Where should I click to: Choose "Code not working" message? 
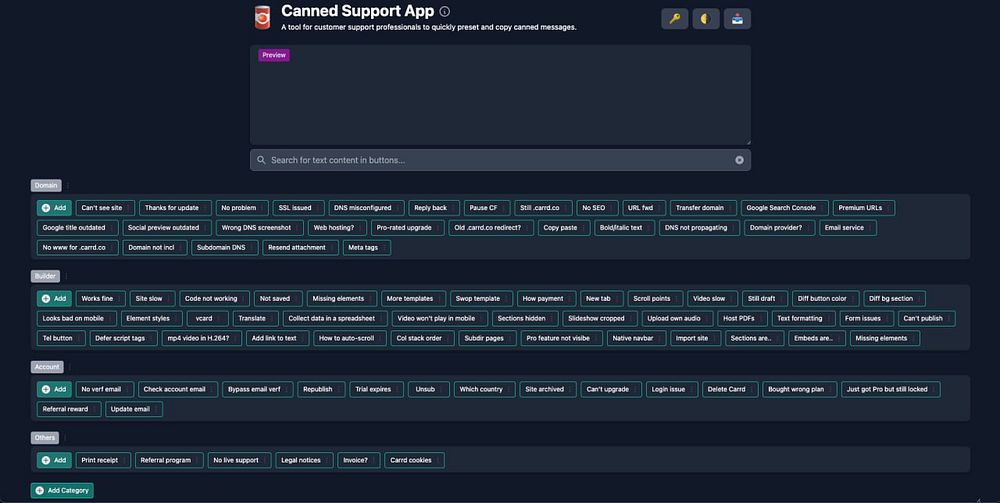214,298
